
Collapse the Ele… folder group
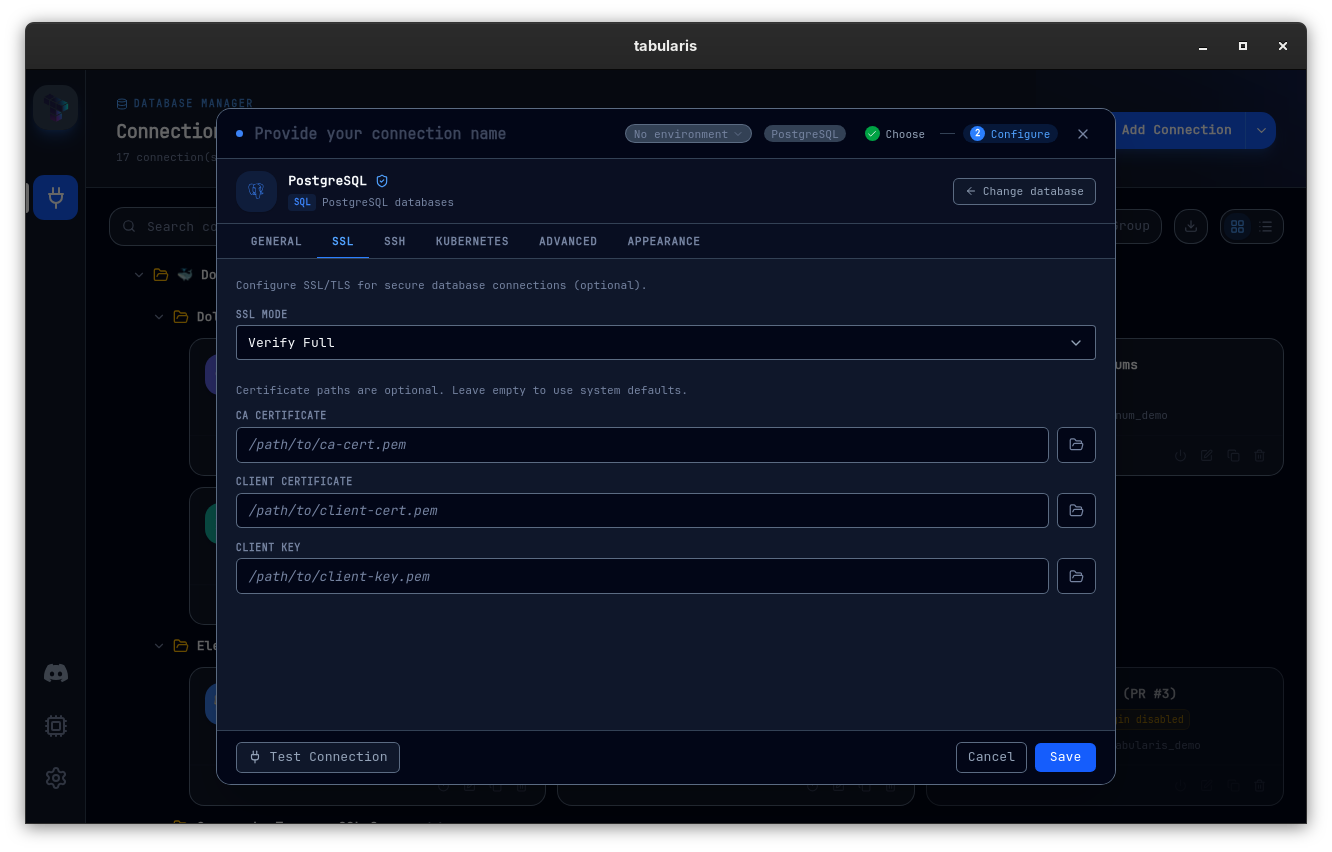[x=159, y=646]
